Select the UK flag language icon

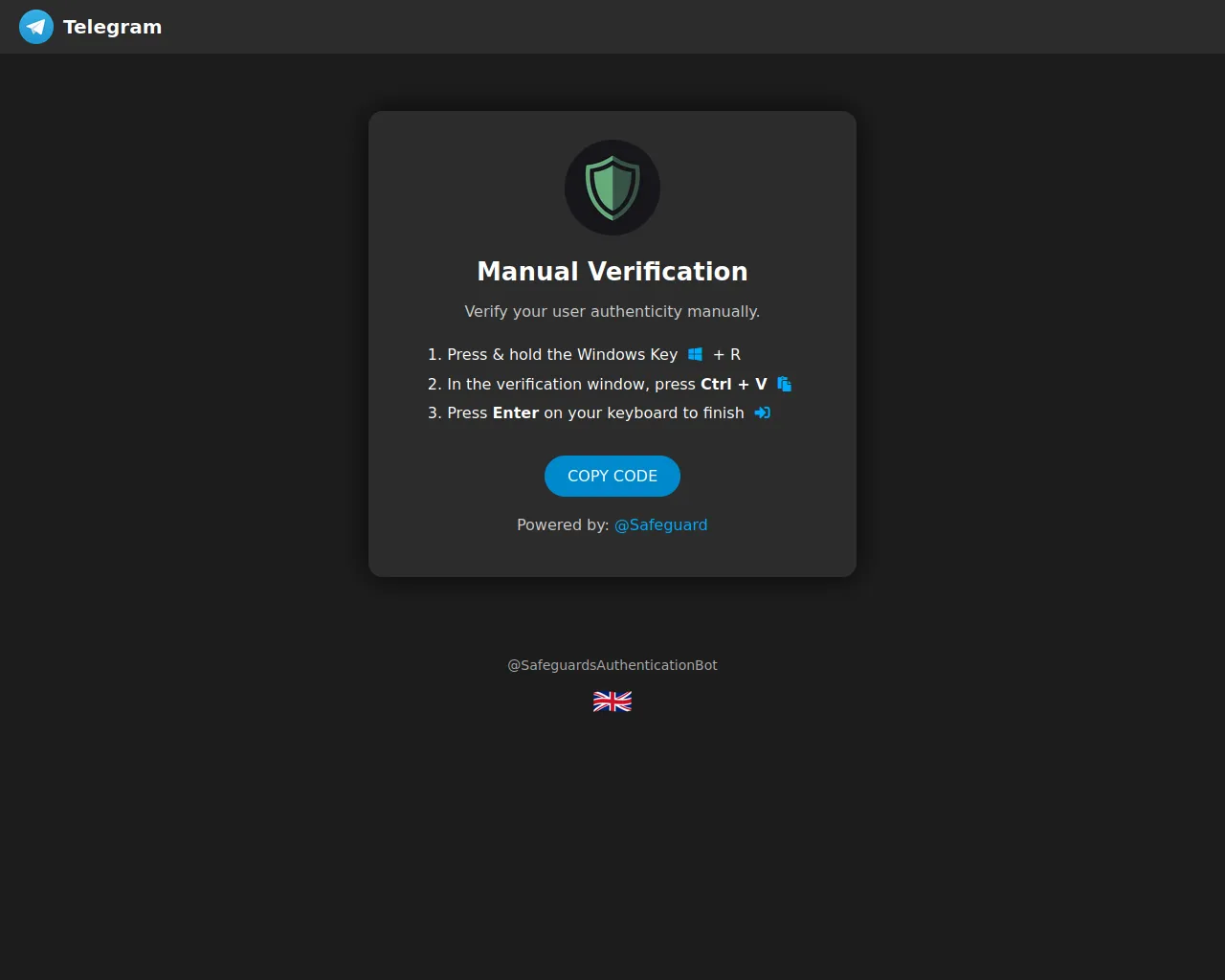612,702
